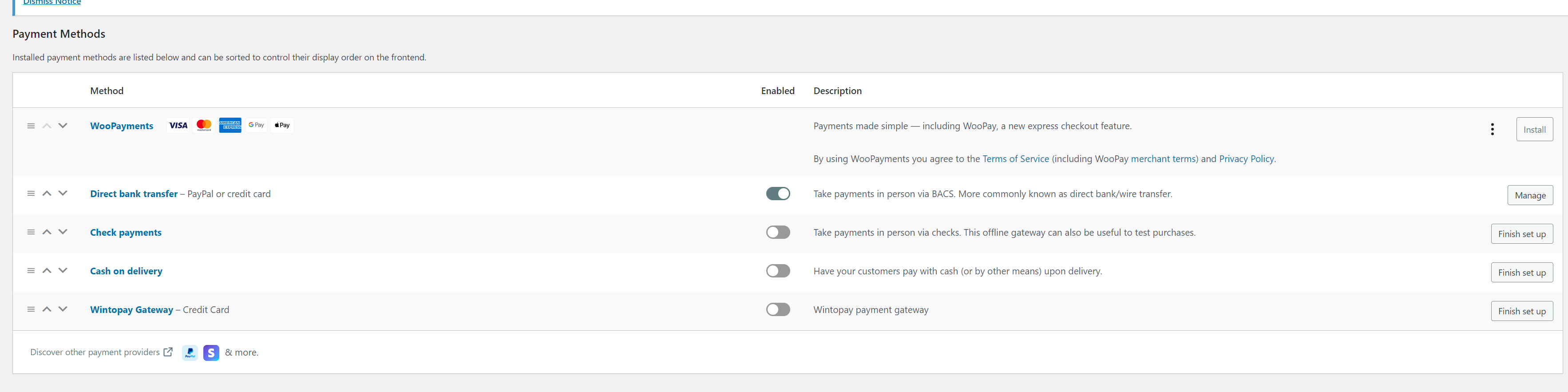Move Check payments down

point(63,232)
